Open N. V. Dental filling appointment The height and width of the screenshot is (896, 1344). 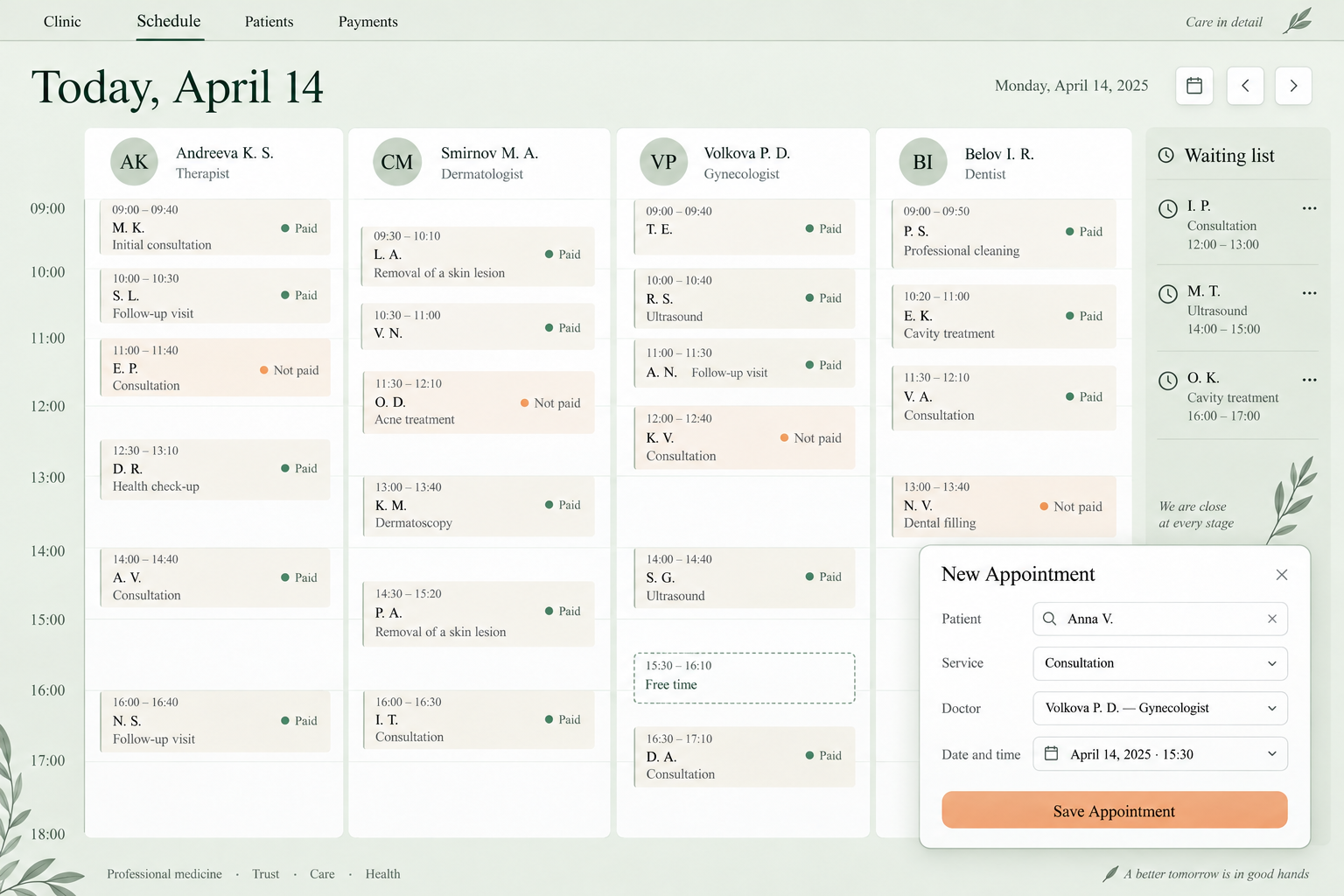point(1004,506)
